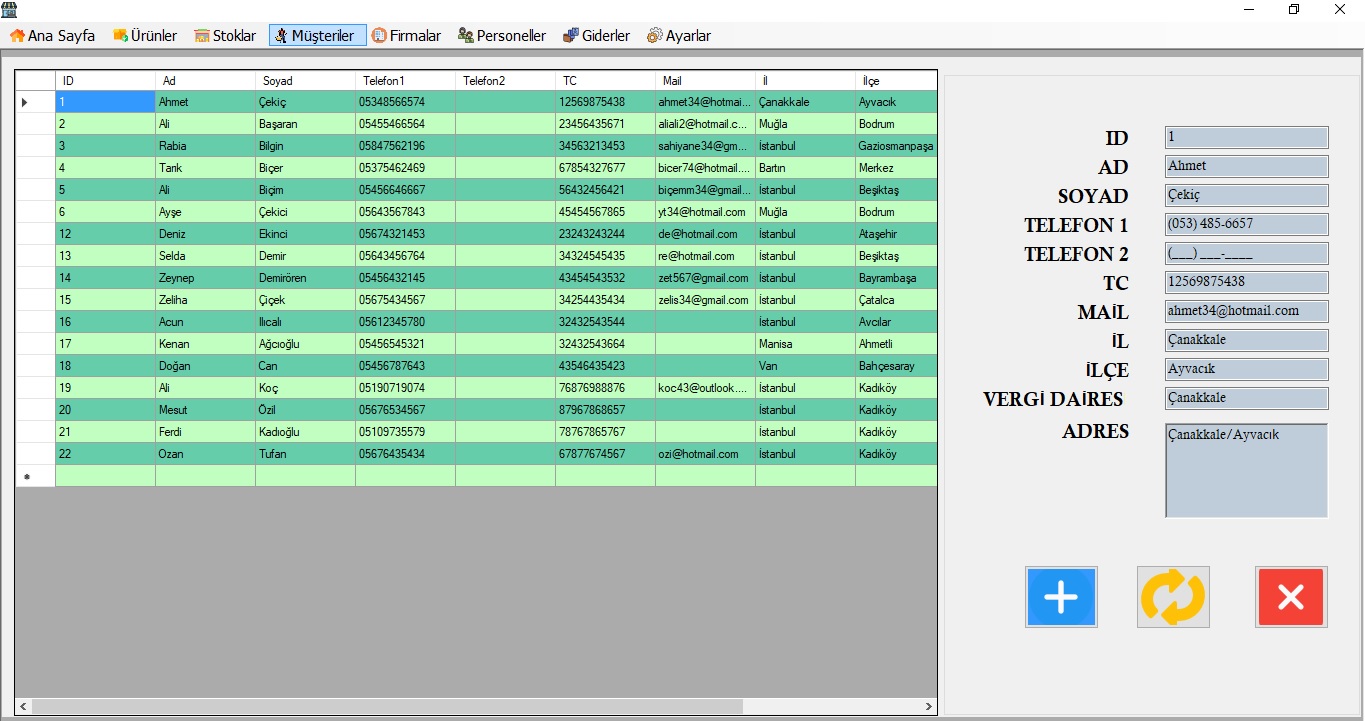Select the Müşteriler menu item

pos(317,36)
